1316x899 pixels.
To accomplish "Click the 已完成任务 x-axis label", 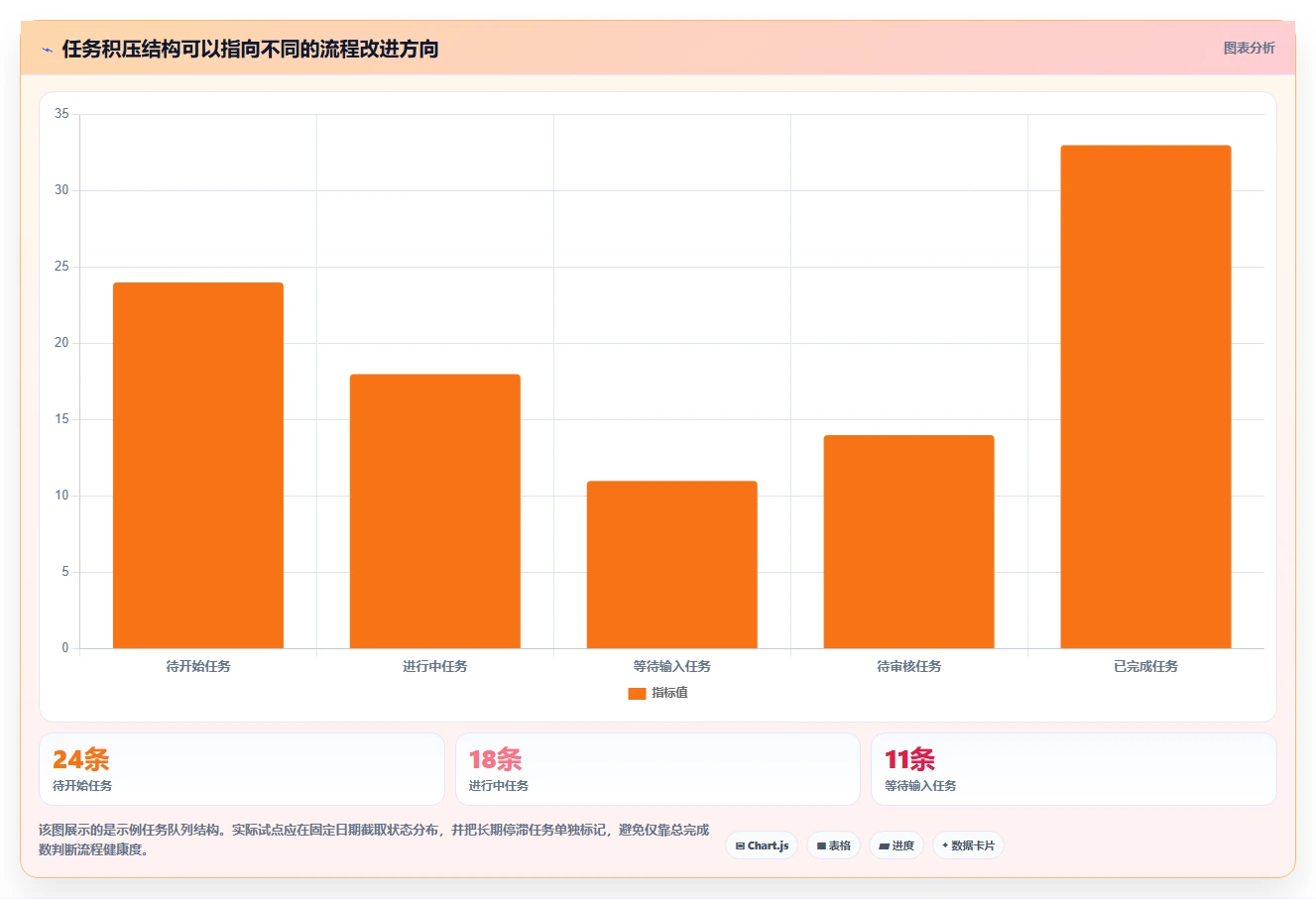I will click(x=1146, y=667).
